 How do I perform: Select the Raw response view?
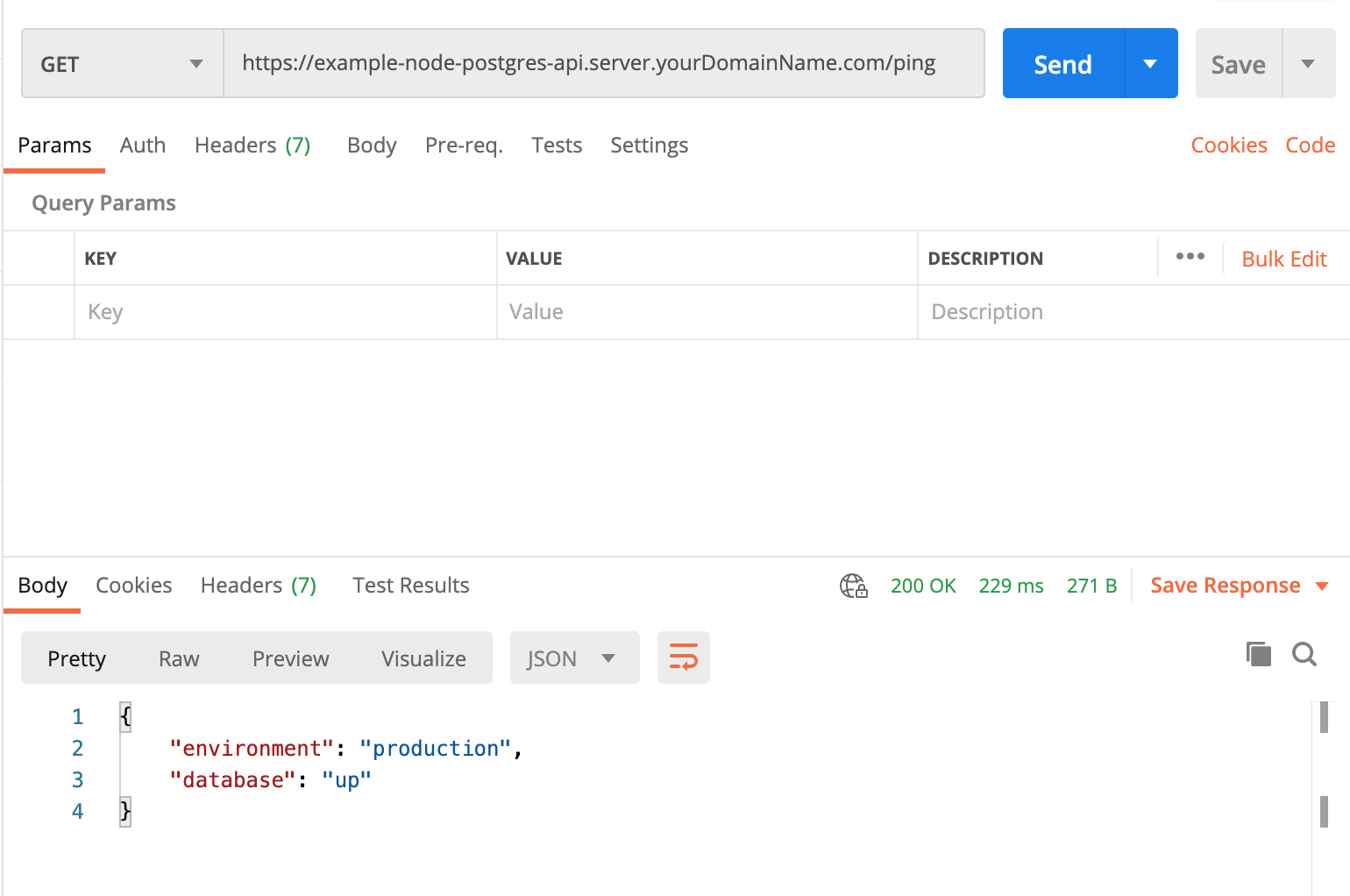(179, 658)
